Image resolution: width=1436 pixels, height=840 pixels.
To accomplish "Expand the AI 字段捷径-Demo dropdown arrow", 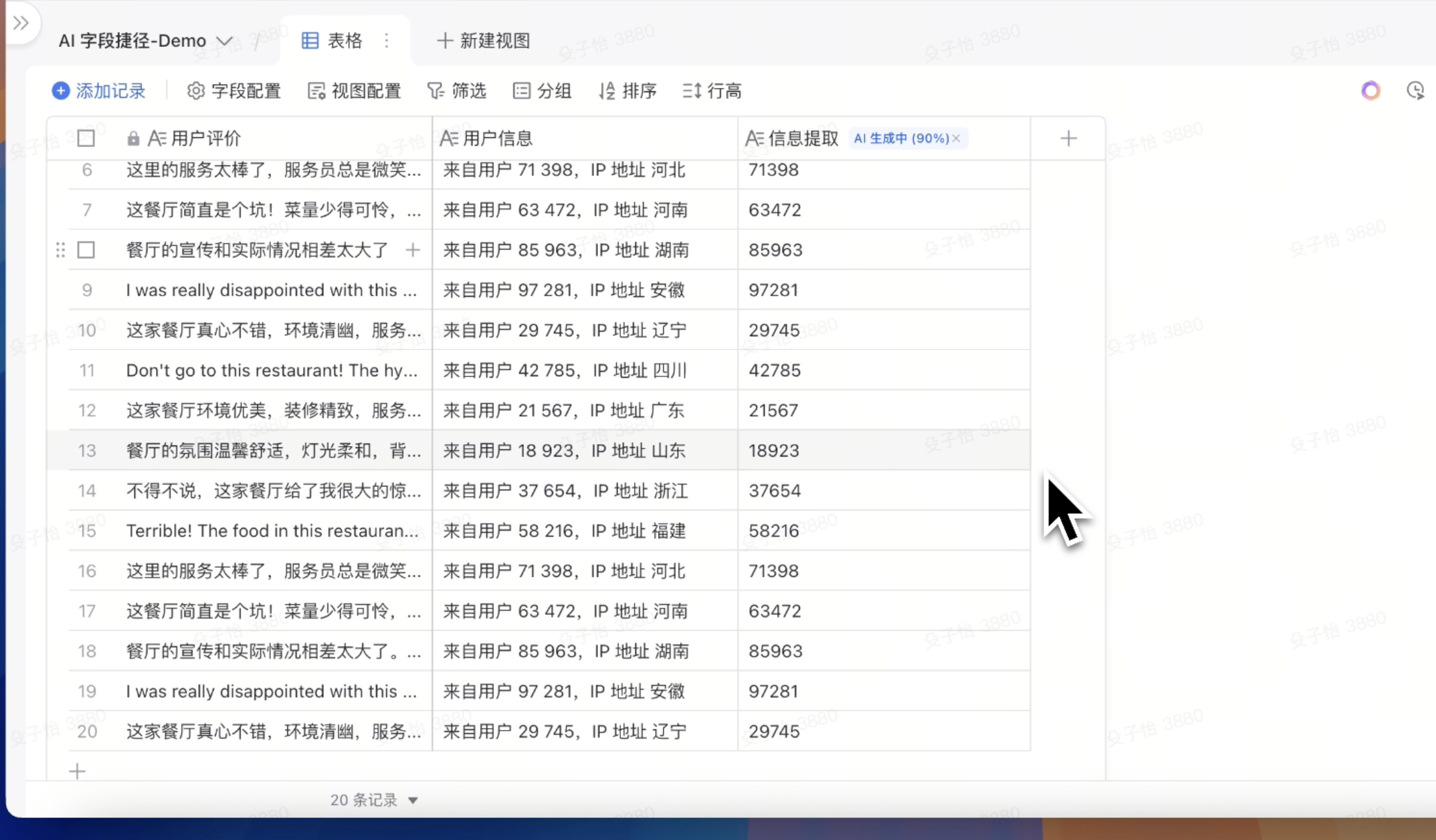I will tap(225, 41).
